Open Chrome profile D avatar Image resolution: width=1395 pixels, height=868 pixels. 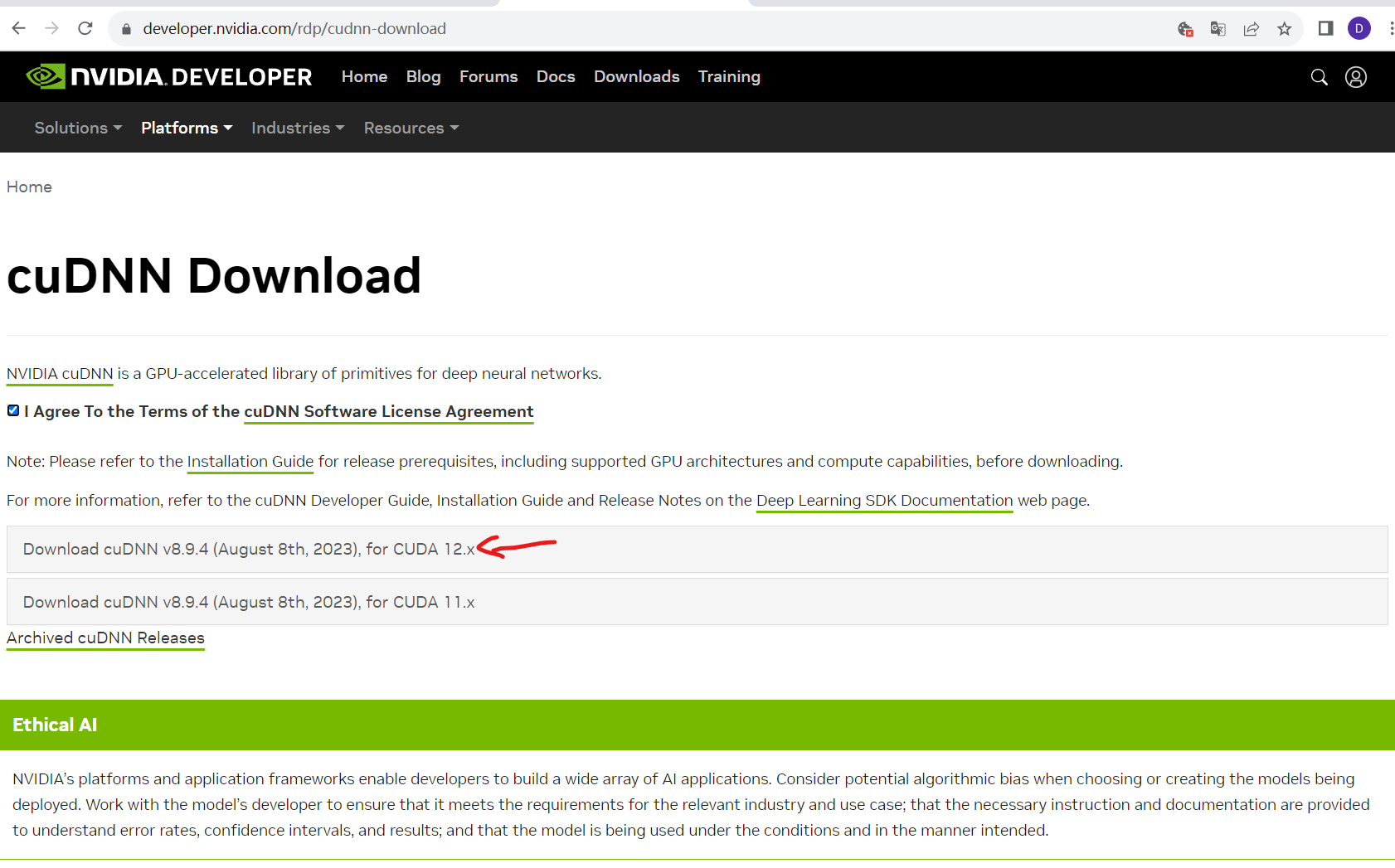(1359, 29)
